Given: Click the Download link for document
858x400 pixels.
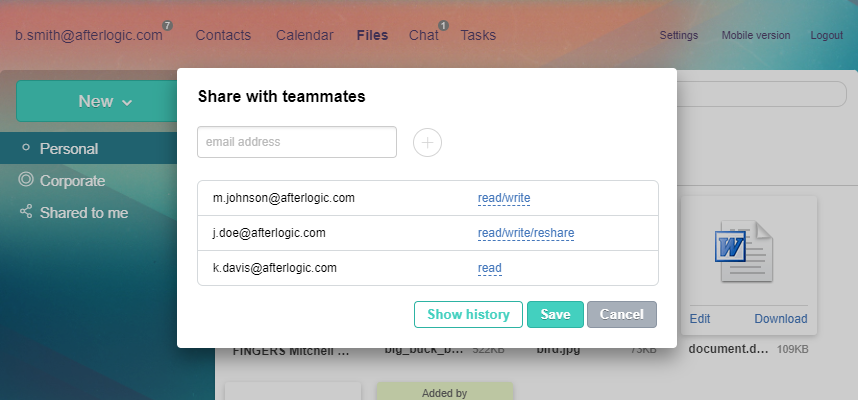Looking at the screenshot, I should click(780, 319).
